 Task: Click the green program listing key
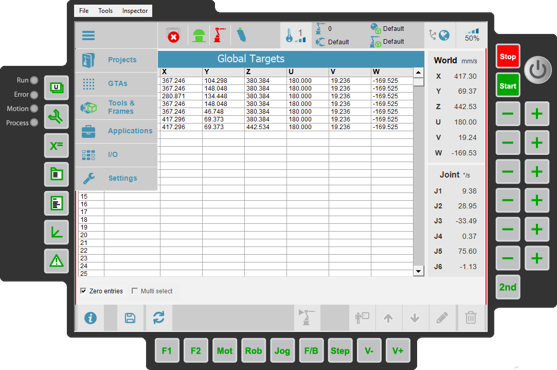click(56, 203)
